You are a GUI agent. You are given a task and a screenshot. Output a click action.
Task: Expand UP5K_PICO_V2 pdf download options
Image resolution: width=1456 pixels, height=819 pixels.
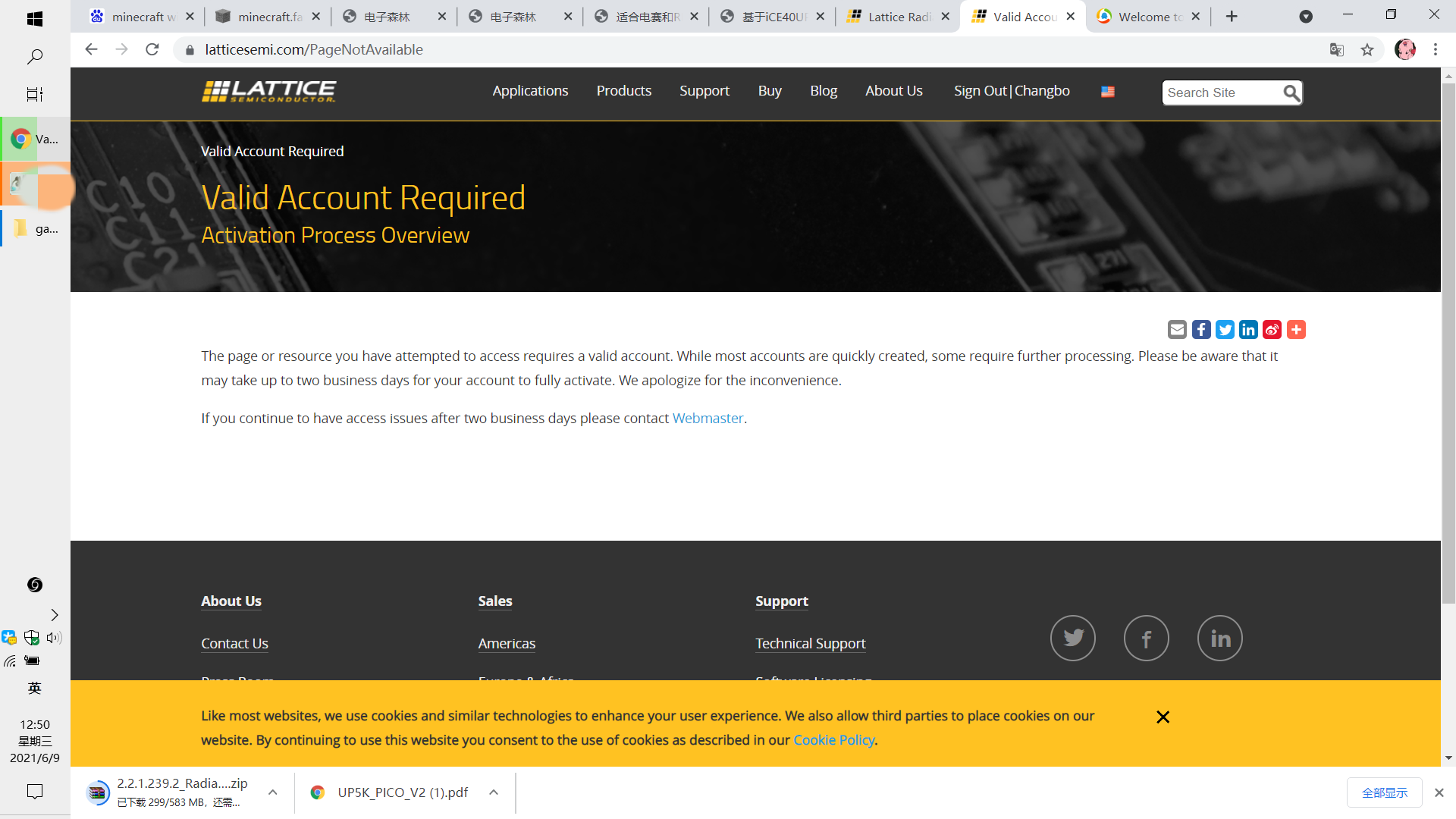coord(494,792)
